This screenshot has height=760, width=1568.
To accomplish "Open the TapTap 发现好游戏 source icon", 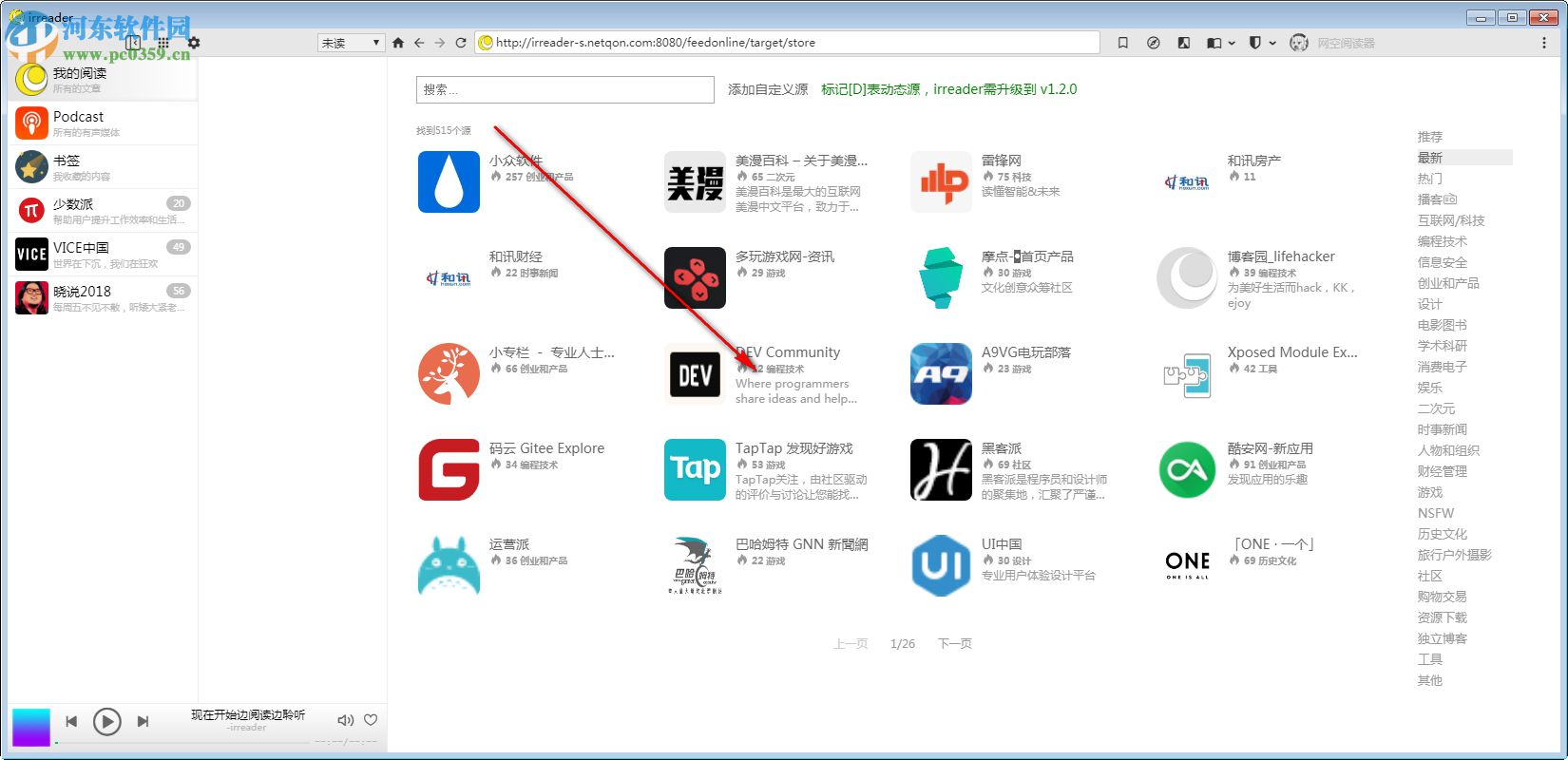I will click(695, 469).
